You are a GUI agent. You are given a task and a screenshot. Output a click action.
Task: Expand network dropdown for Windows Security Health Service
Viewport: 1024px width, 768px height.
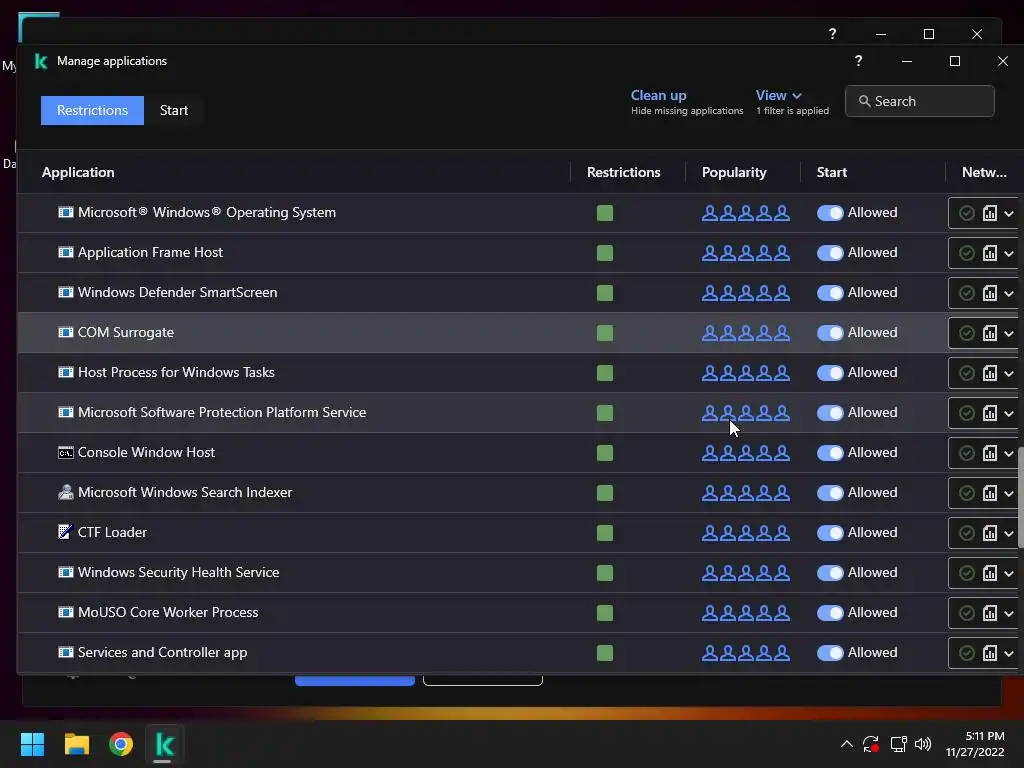(1008, 573)
